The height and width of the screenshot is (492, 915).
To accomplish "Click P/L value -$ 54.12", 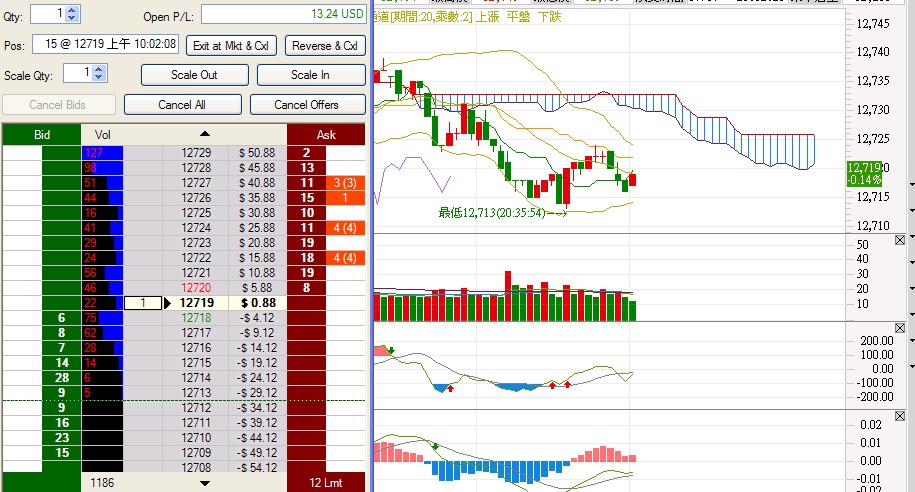I will (x=257, y=467).
